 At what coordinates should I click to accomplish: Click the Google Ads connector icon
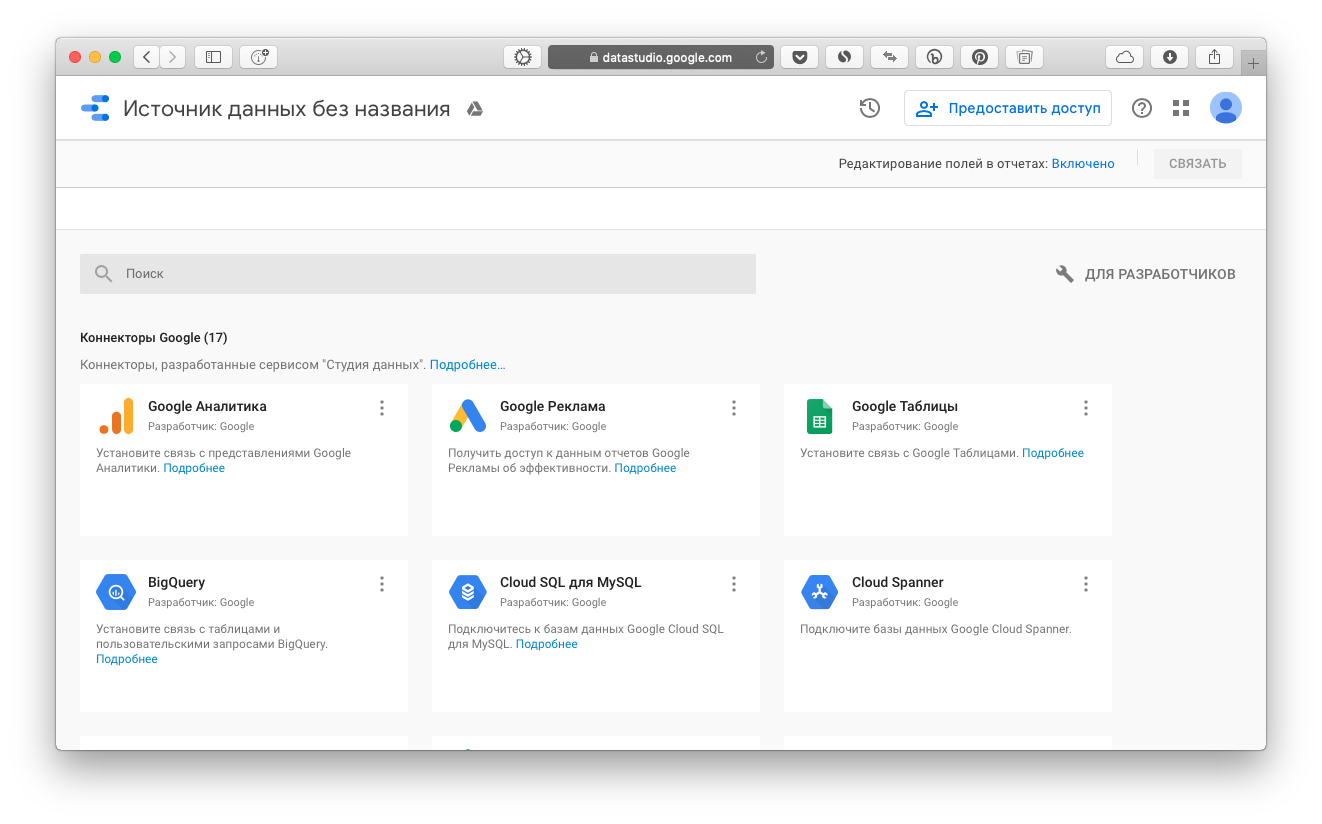coord(468,416)
